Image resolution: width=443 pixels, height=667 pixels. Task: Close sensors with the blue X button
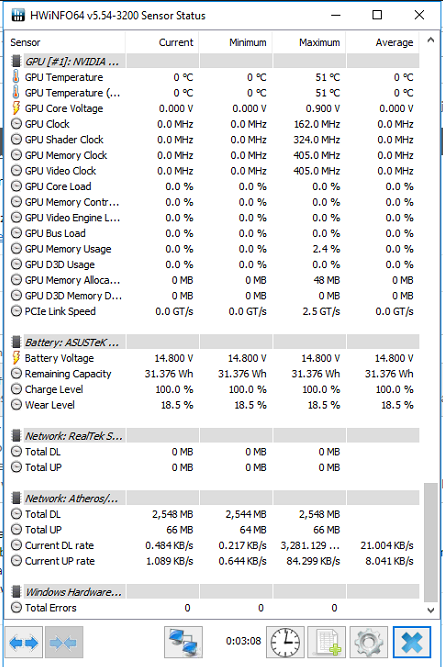pyautogui.click(x=412, y=642)
